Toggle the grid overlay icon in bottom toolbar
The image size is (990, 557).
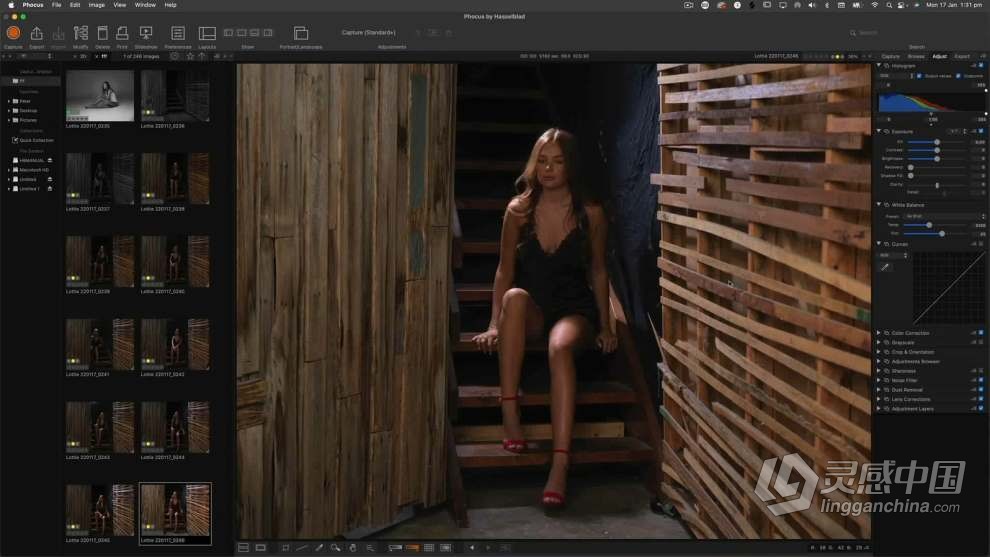(429, 548)
